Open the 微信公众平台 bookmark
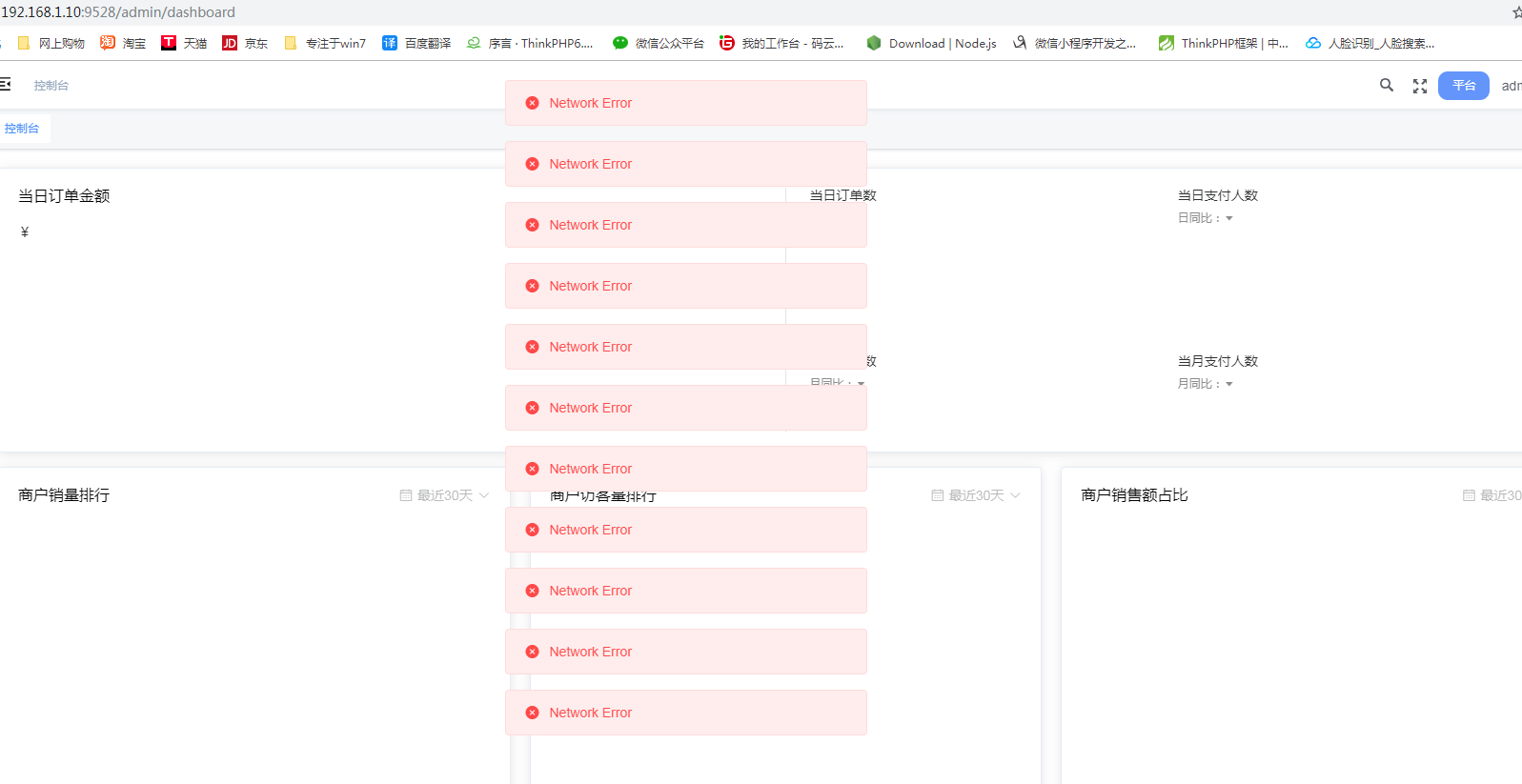This screenshot has width=1522, height=784. click(x=659, y=43)
